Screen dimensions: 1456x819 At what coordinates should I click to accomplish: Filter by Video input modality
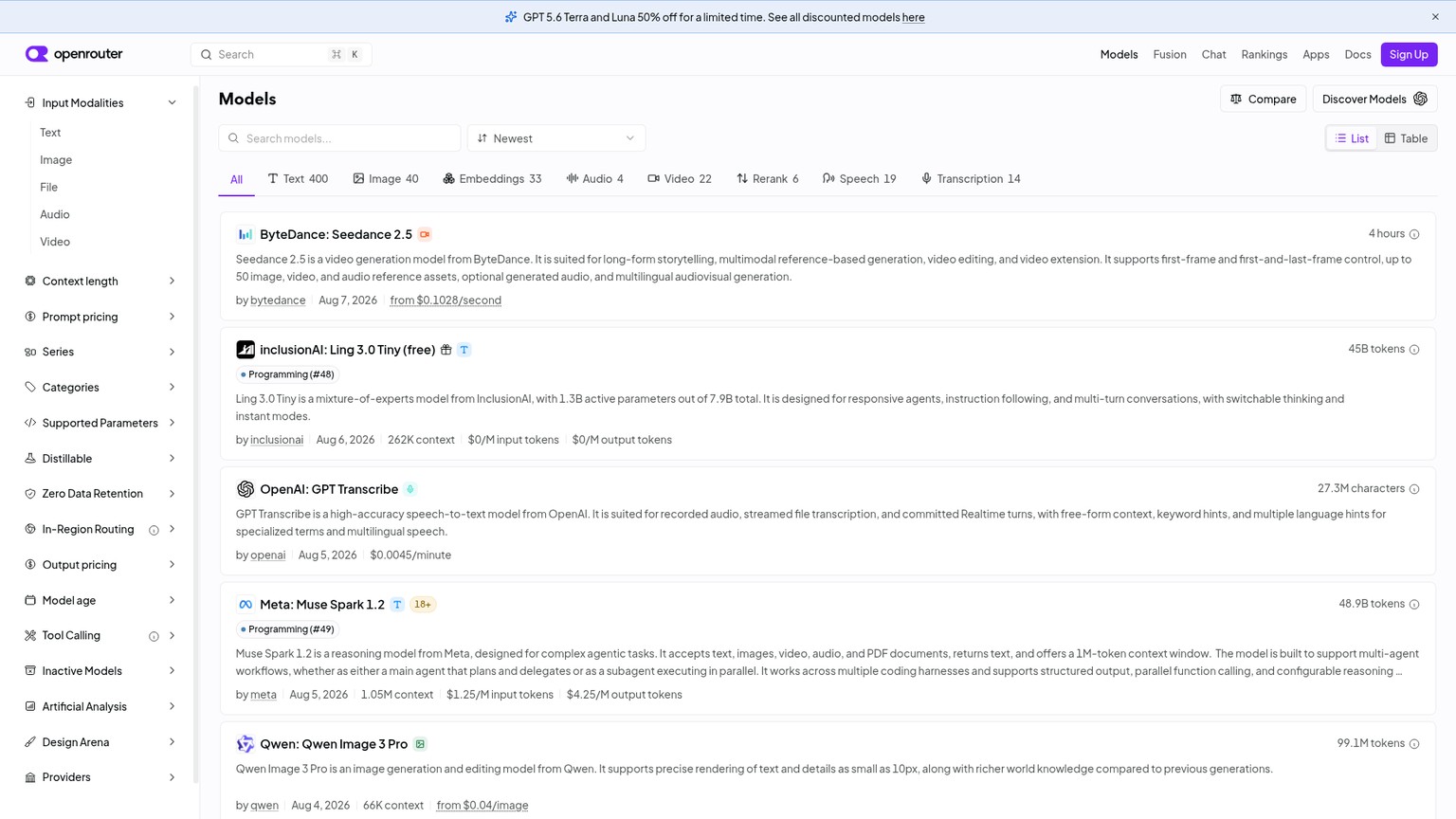55,242
